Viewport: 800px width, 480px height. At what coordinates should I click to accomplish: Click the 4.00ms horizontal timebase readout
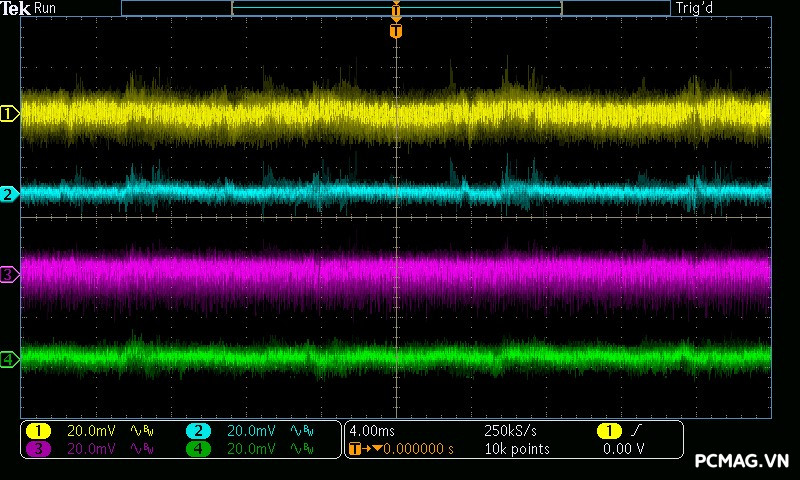[370, 431]
